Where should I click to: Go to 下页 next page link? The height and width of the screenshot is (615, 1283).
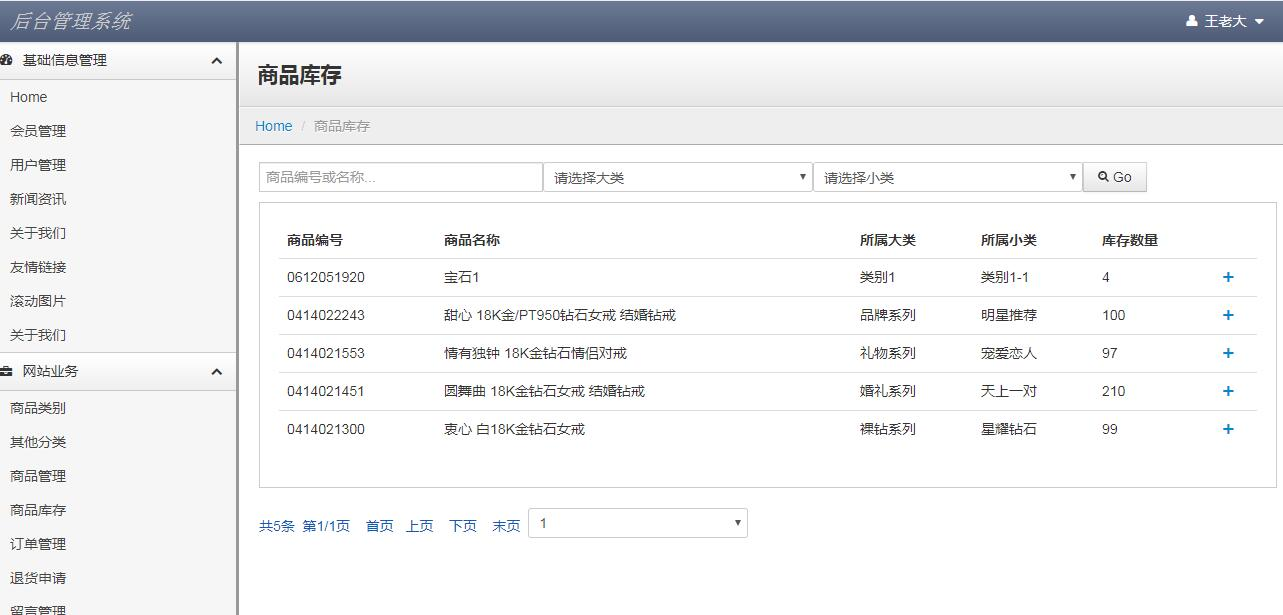click(x=463, y=526)
